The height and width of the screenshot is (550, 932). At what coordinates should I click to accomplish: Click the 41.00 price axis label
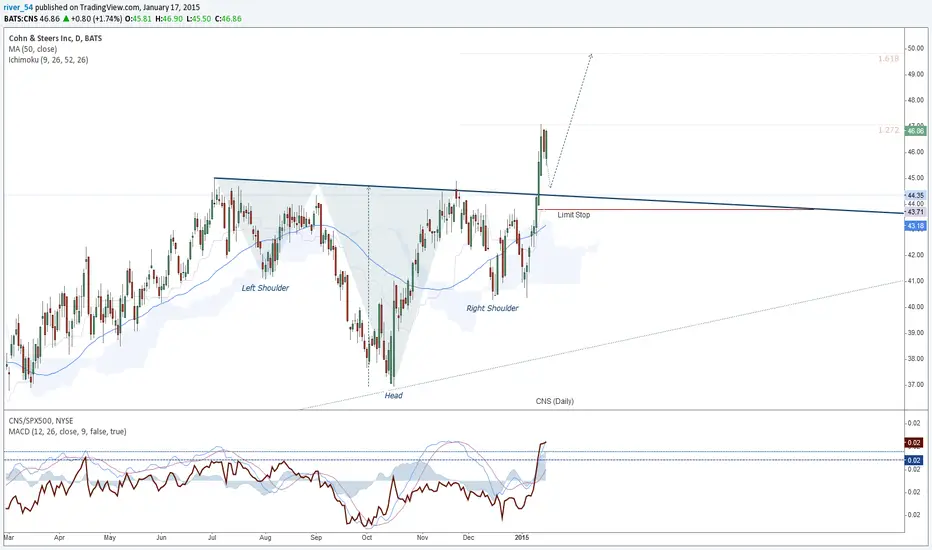(915, 281)
